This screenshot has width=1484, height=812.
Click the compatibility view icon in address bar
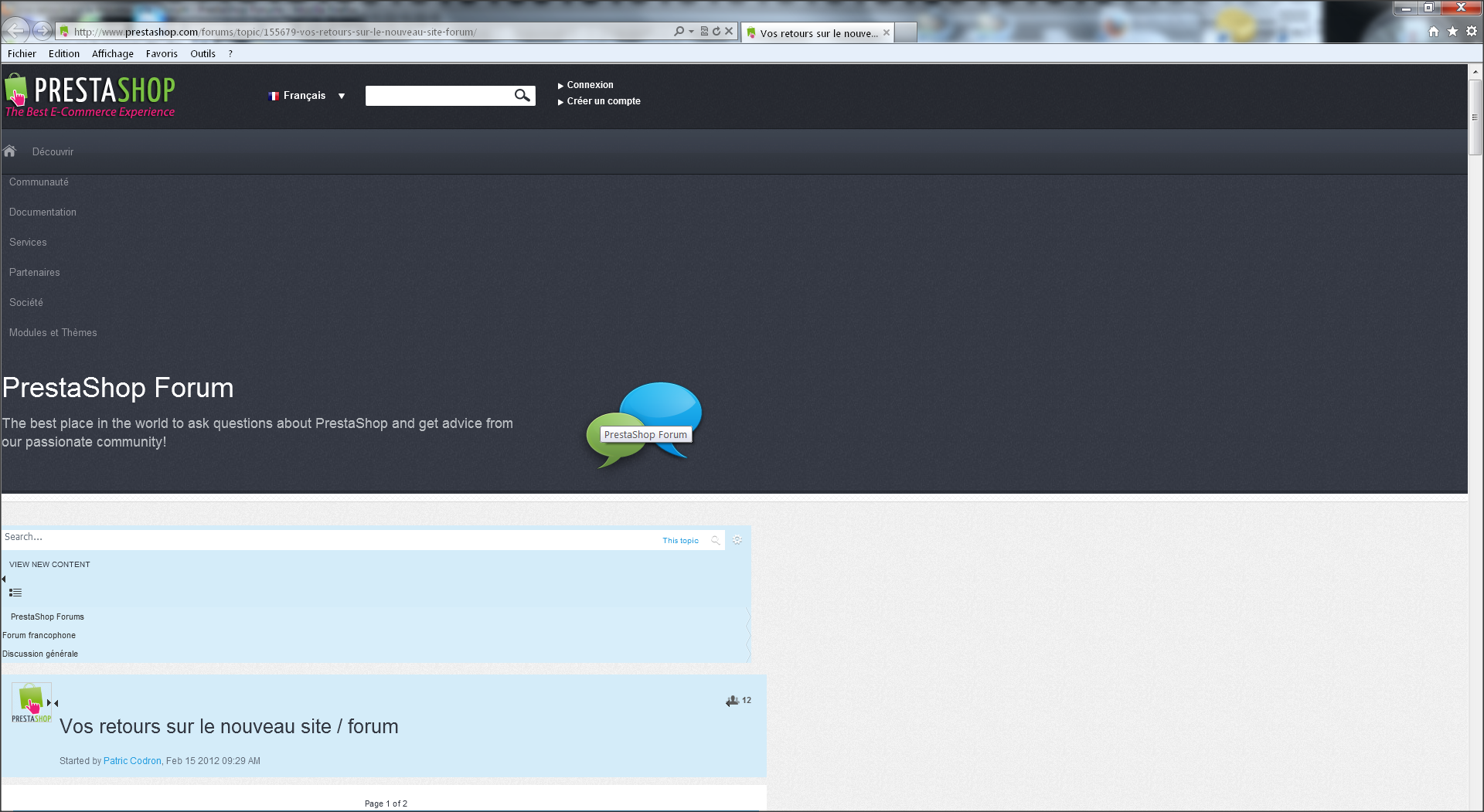[x=704, y=32]
